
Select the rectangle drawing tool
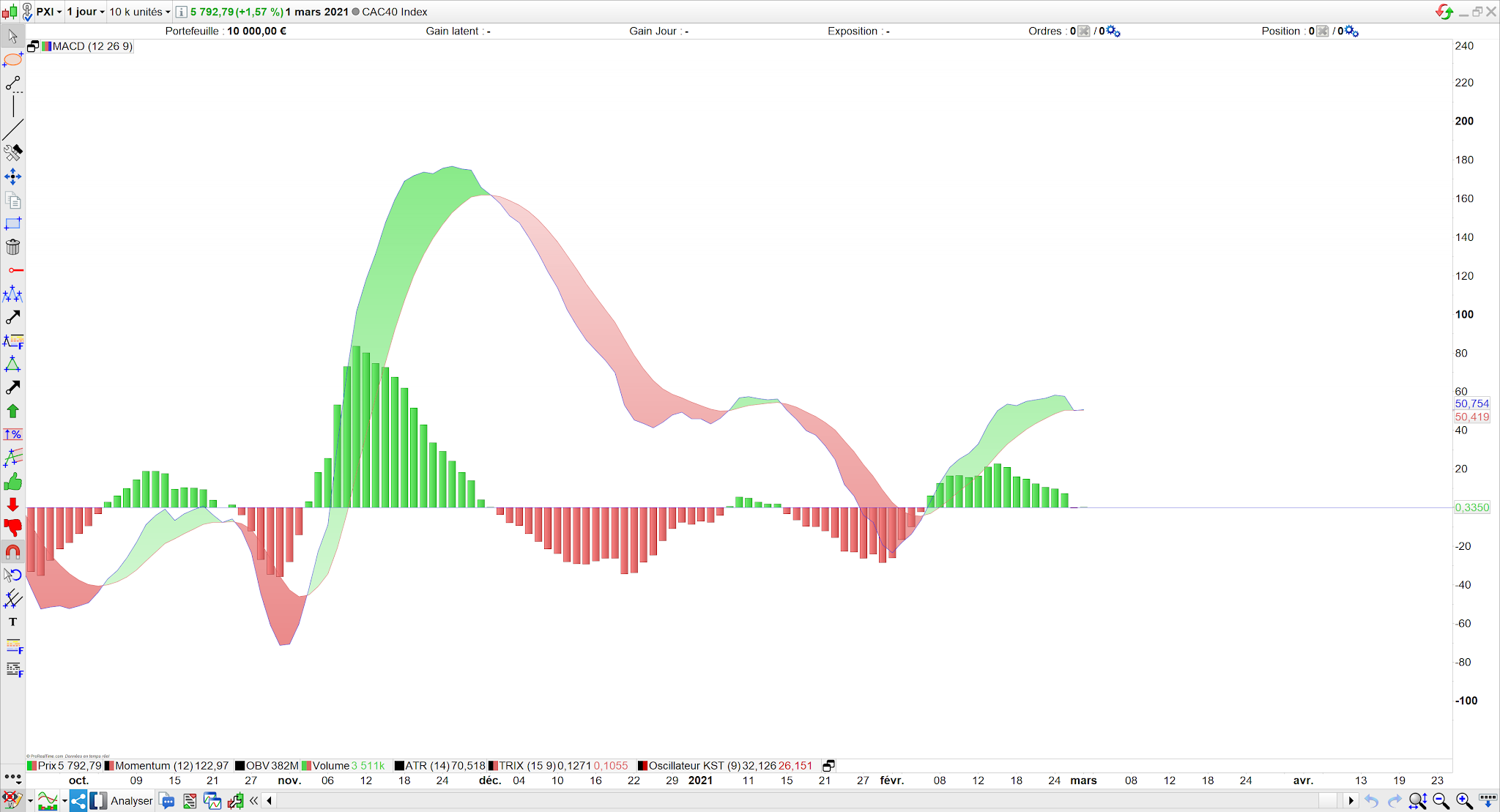(12, 223)
